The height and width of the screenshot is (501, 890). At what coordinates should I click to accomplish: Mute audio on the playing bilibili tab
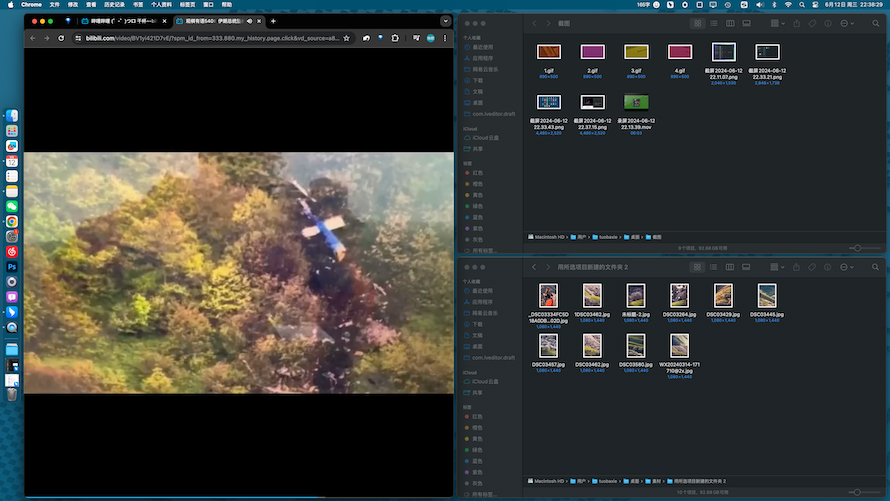(x=249, y=21)
